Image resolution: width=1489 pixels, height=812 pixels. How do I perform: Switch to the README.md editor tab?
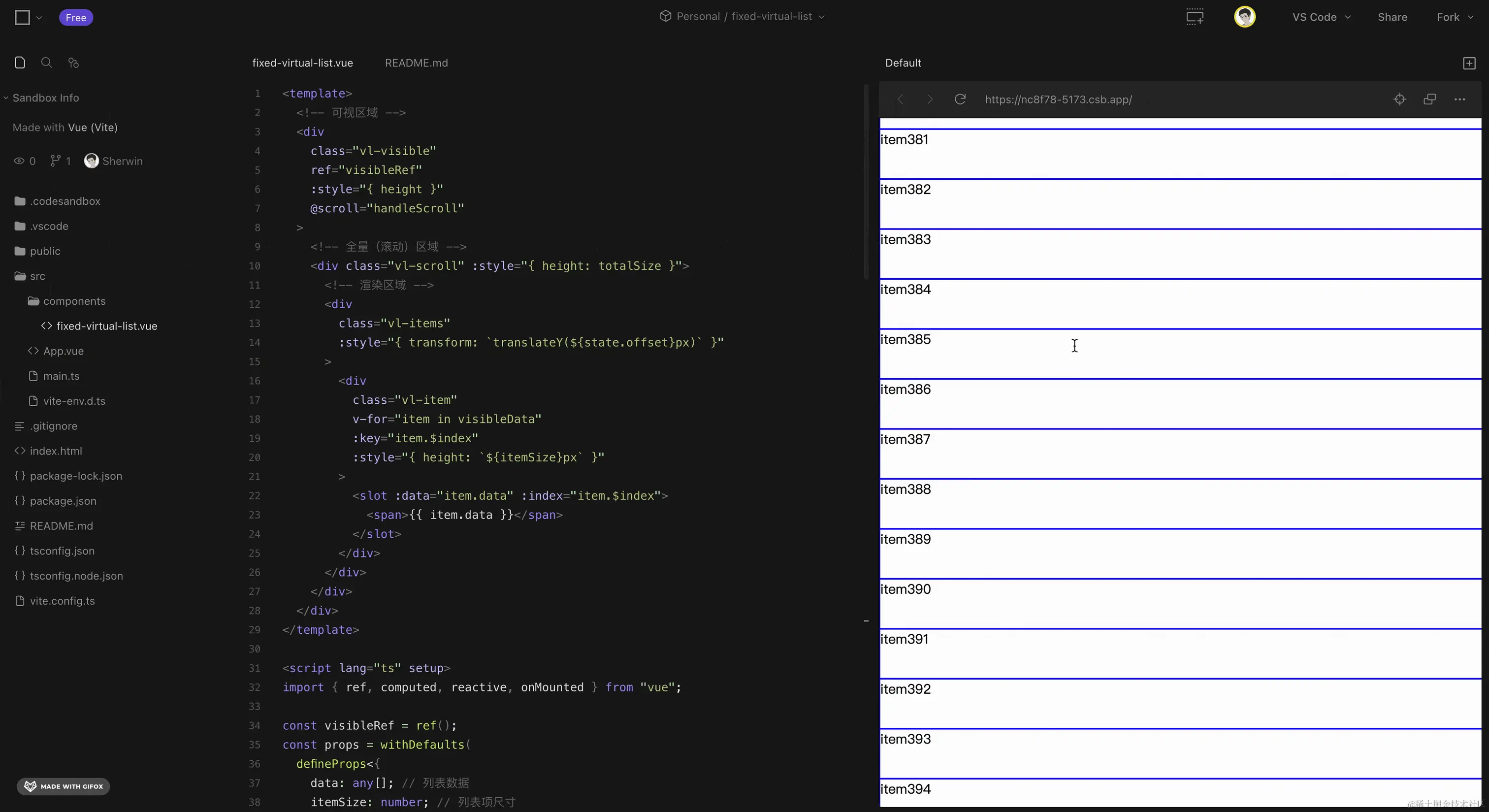point(416,63)
